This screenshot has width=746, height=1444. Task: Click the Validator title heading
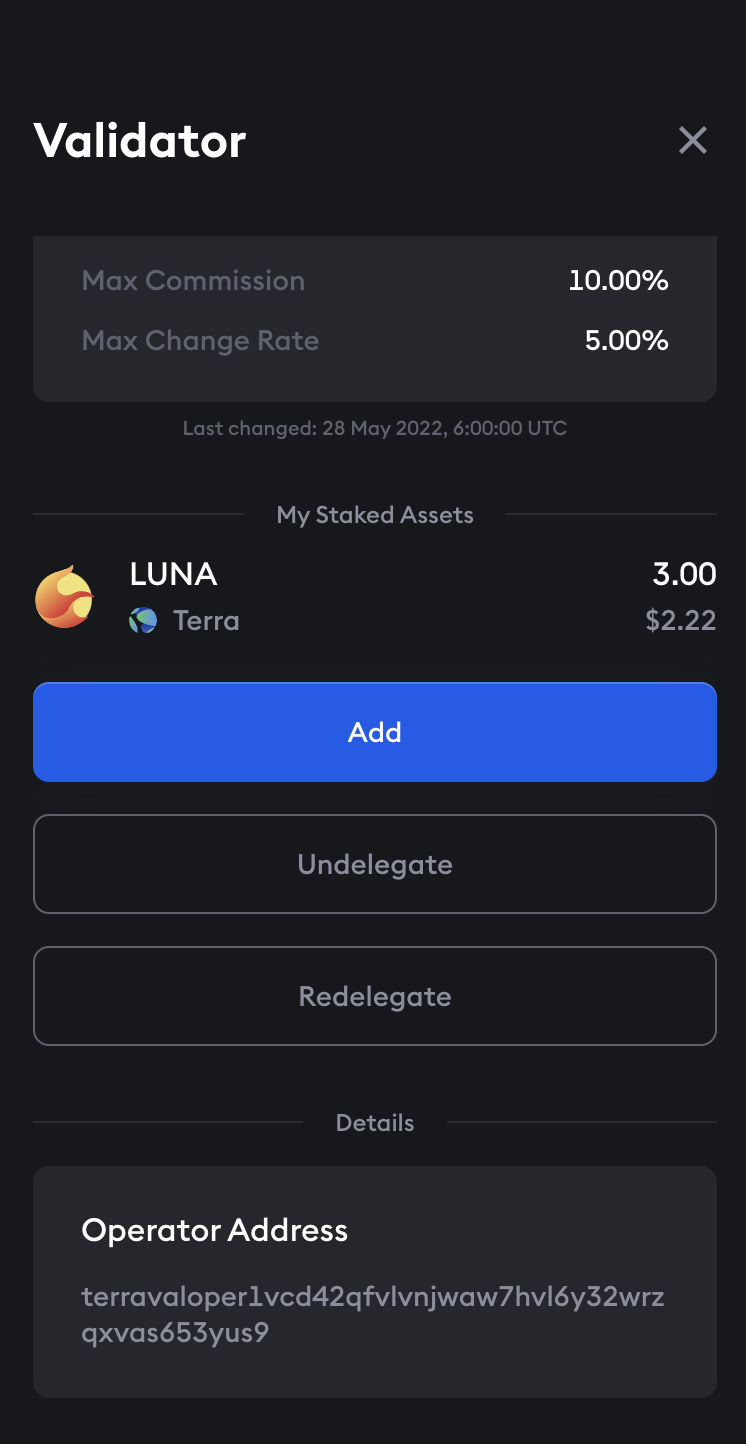click(140, 140)
